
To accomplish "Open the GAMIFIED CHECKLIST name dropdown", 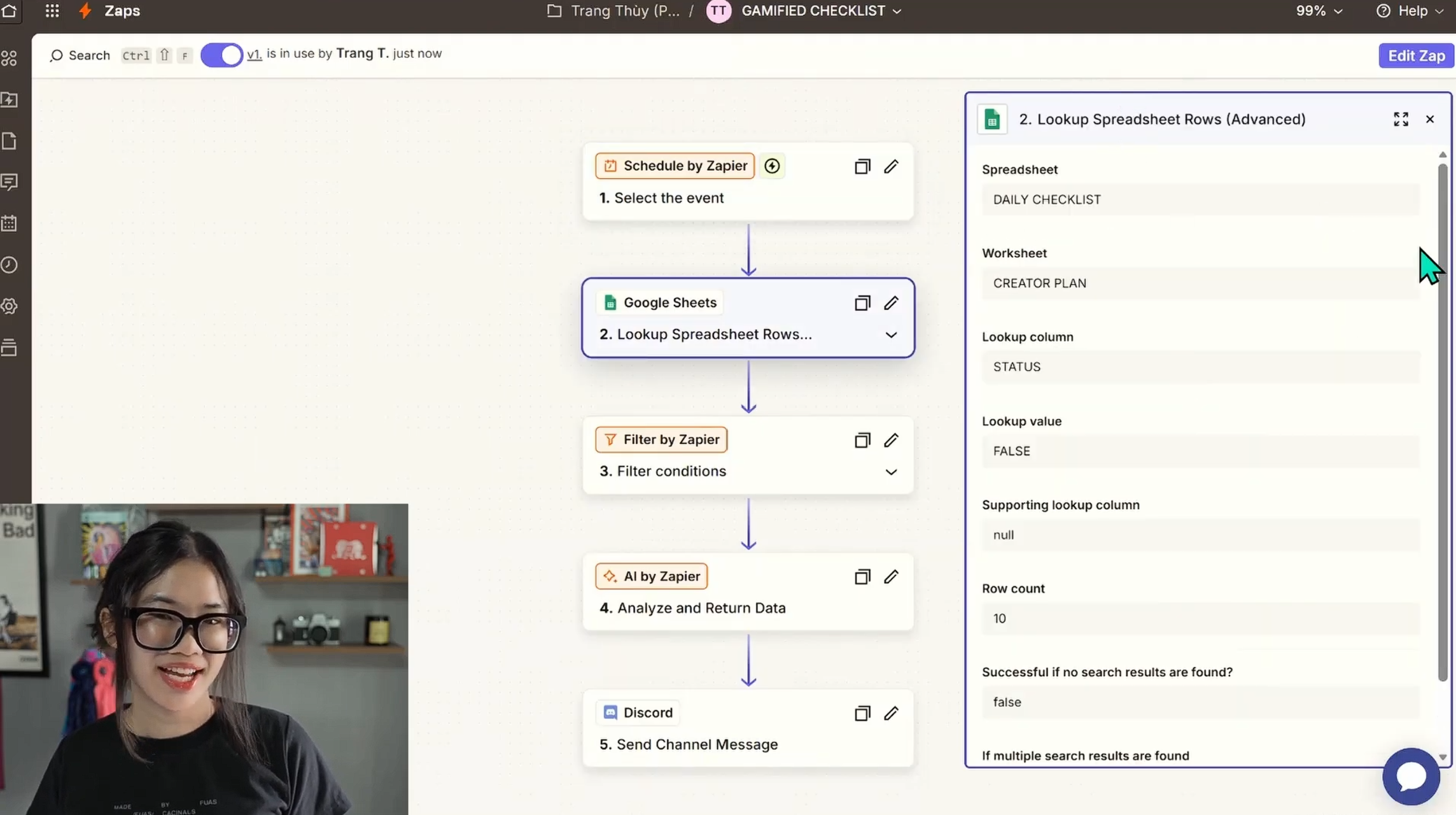I will coord(821,11).
